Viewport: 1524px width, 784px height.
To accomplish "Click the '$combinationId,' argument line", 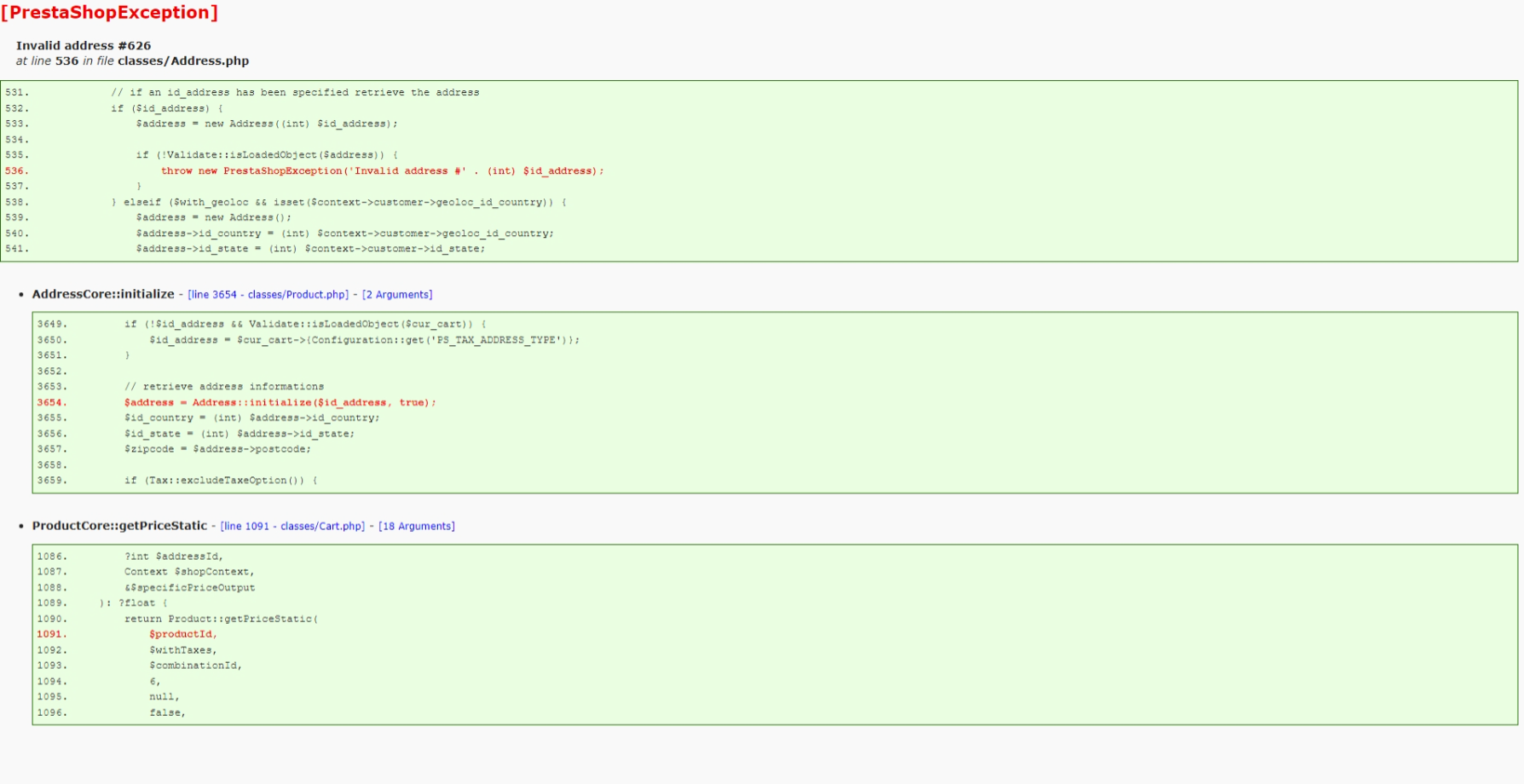I will click(x=196, y=666).
